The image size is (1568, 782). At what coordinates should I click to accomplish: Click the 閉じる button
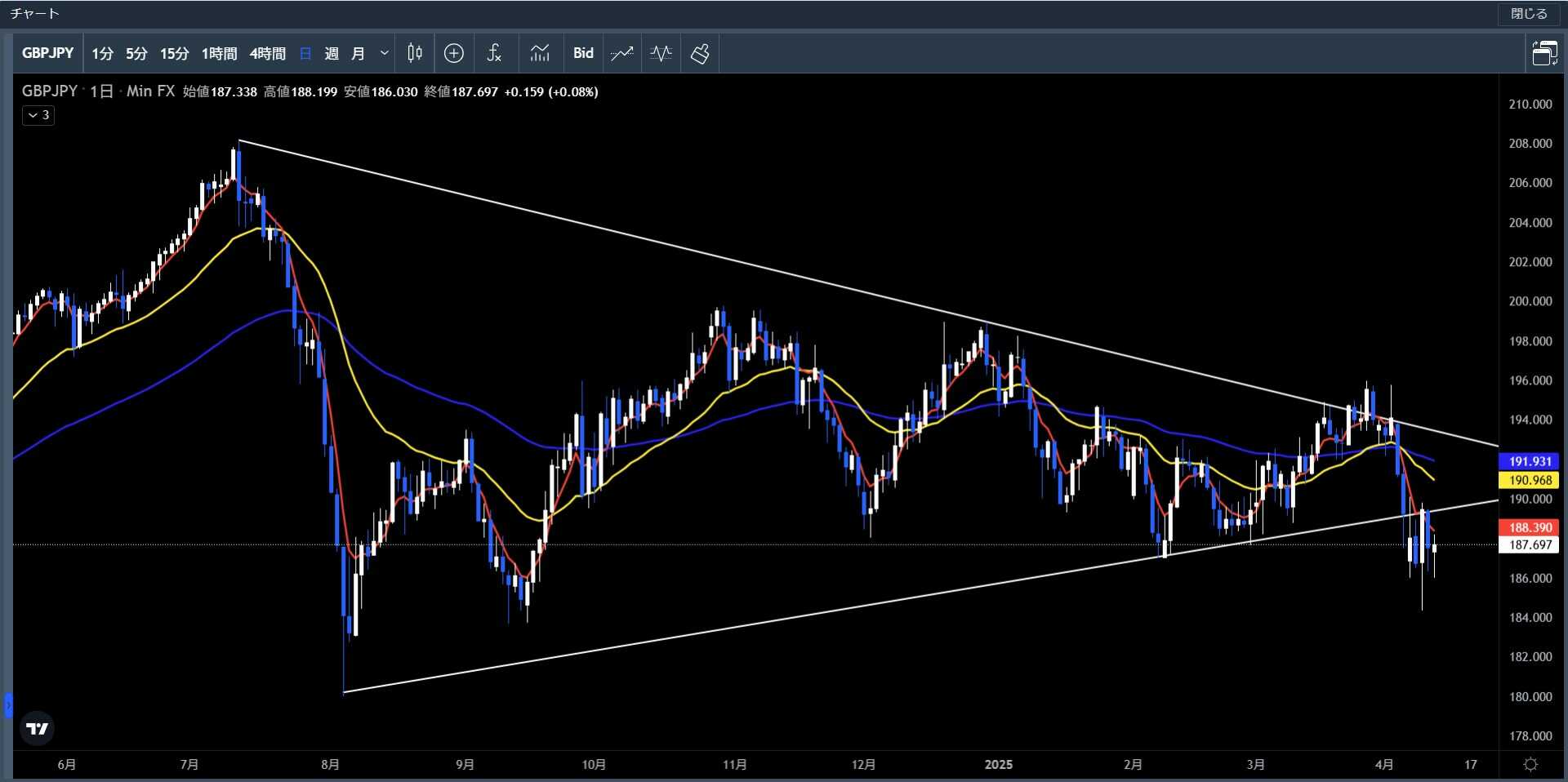1528,14
